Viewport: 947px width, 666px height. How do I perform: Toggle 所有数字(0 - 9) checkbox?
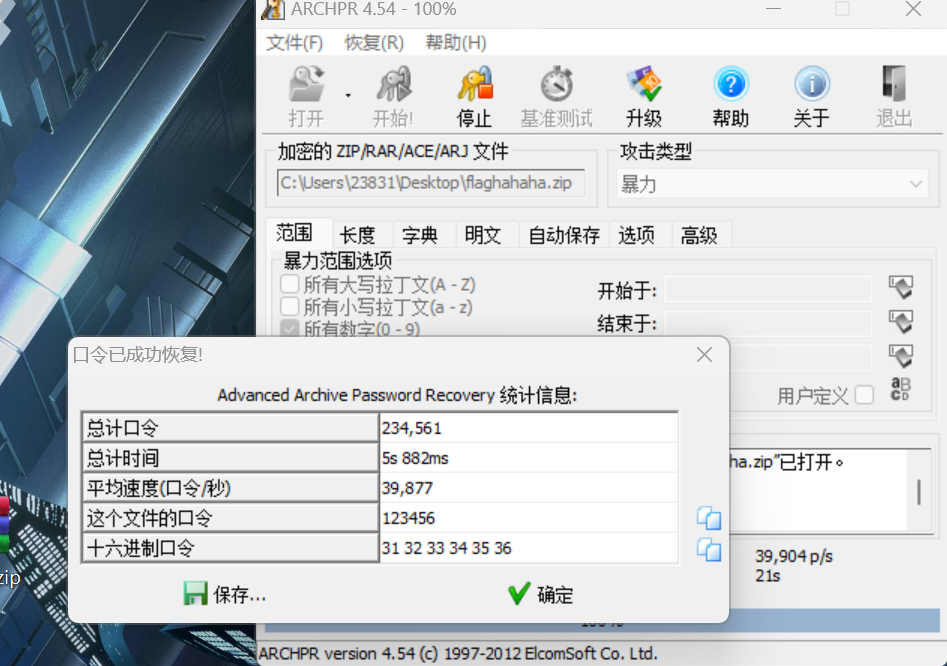point(290,328)
